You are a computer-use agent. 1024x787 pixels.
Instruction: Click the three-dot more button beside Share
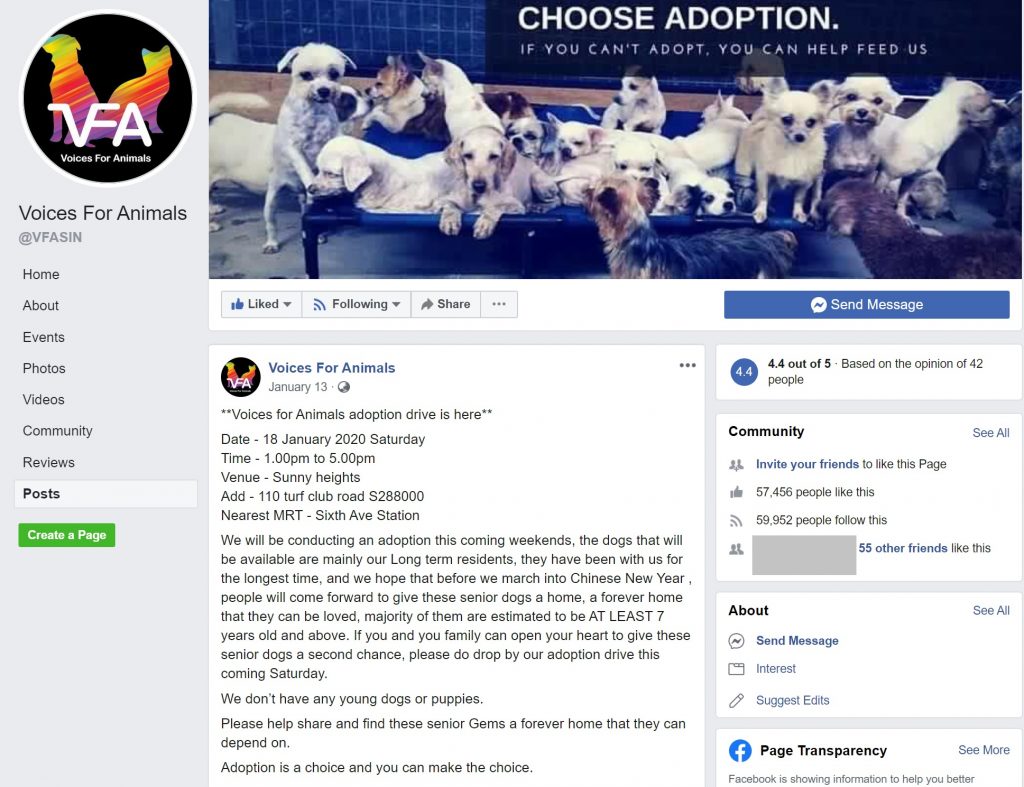499,304
